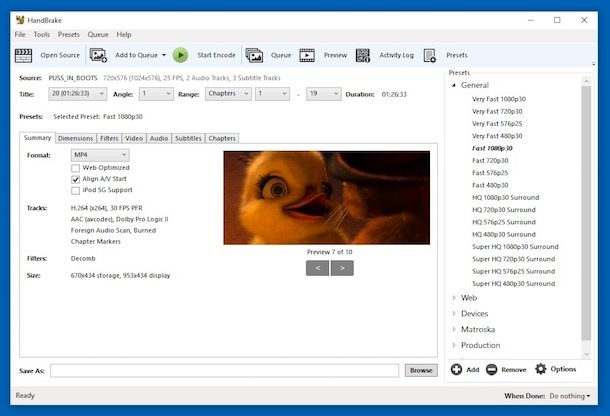
Task: Click the Activity Log icon
Action: [363, 55]
